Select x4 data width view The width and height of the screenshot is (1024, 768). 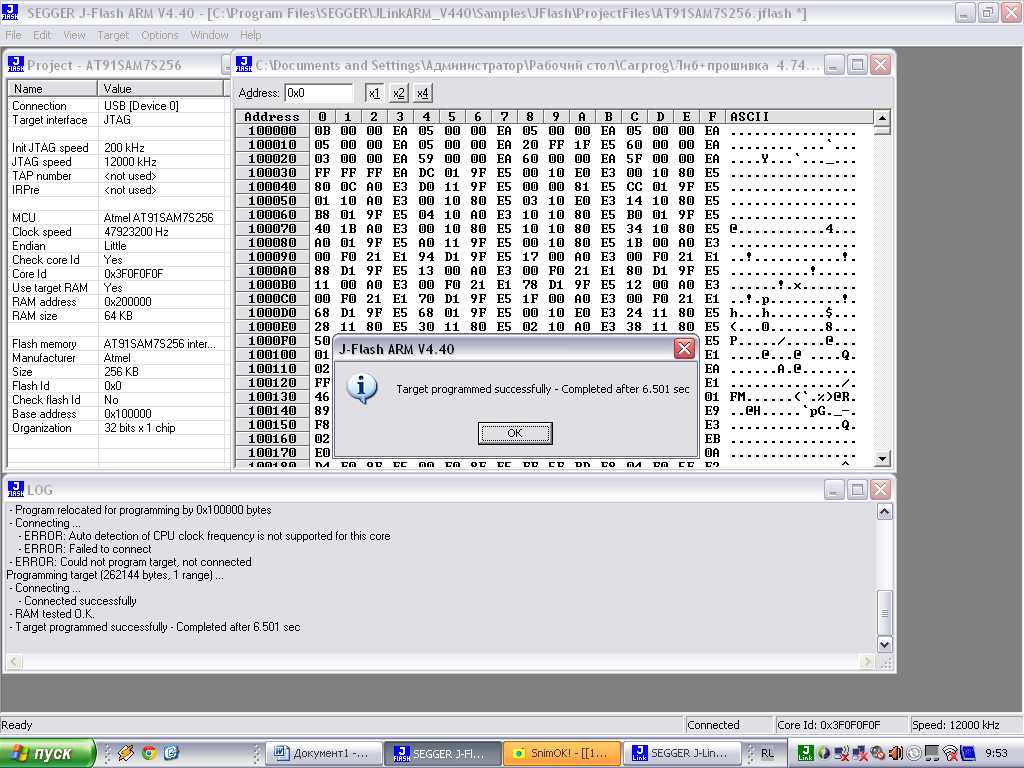coord(423,93)
